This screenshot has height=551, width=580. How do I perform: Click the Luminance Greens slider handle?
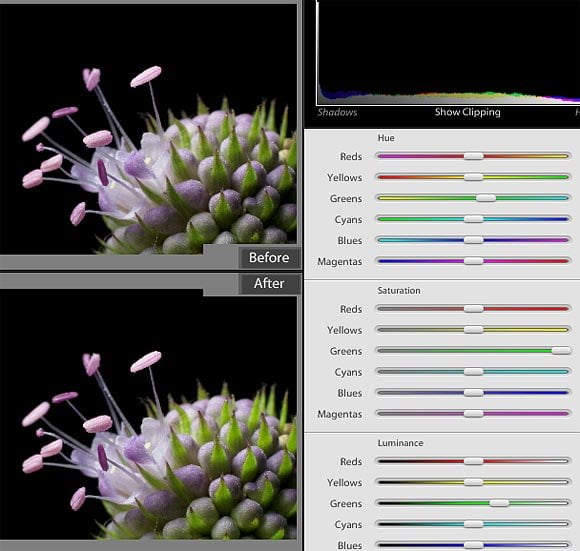point(499,503)
